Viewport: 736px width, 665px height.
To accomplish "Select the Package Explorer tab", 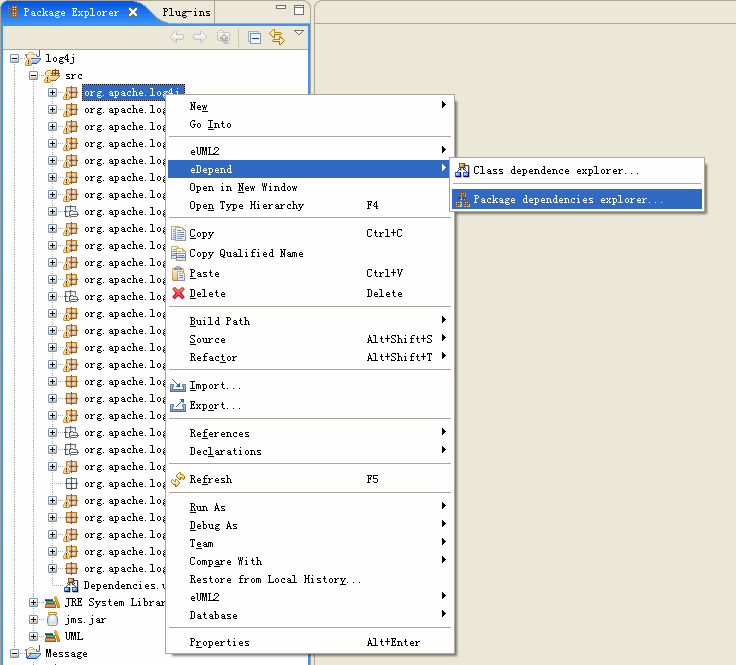I will point(71,12).
